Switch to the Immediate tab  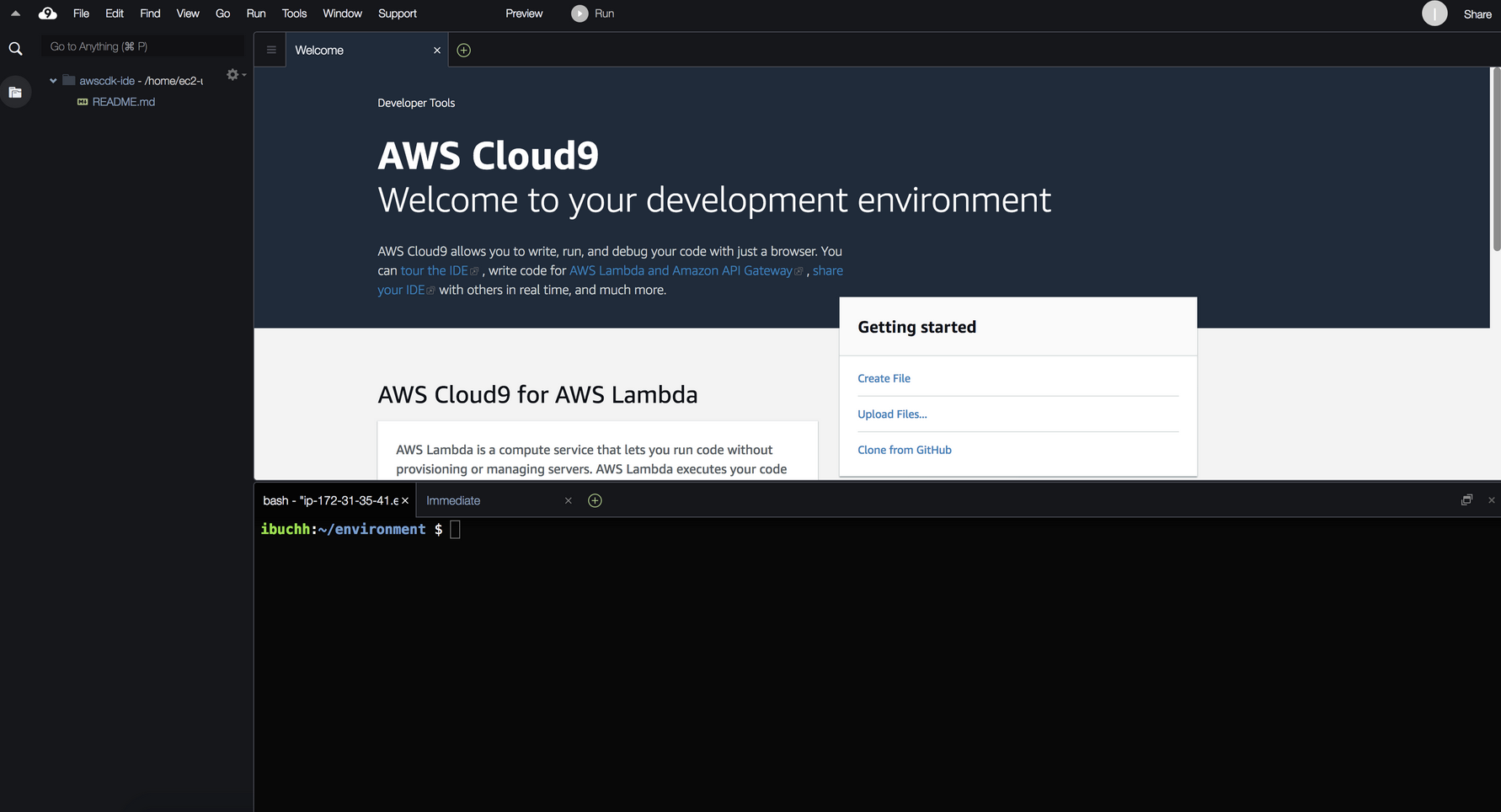[x=453, y=500]
